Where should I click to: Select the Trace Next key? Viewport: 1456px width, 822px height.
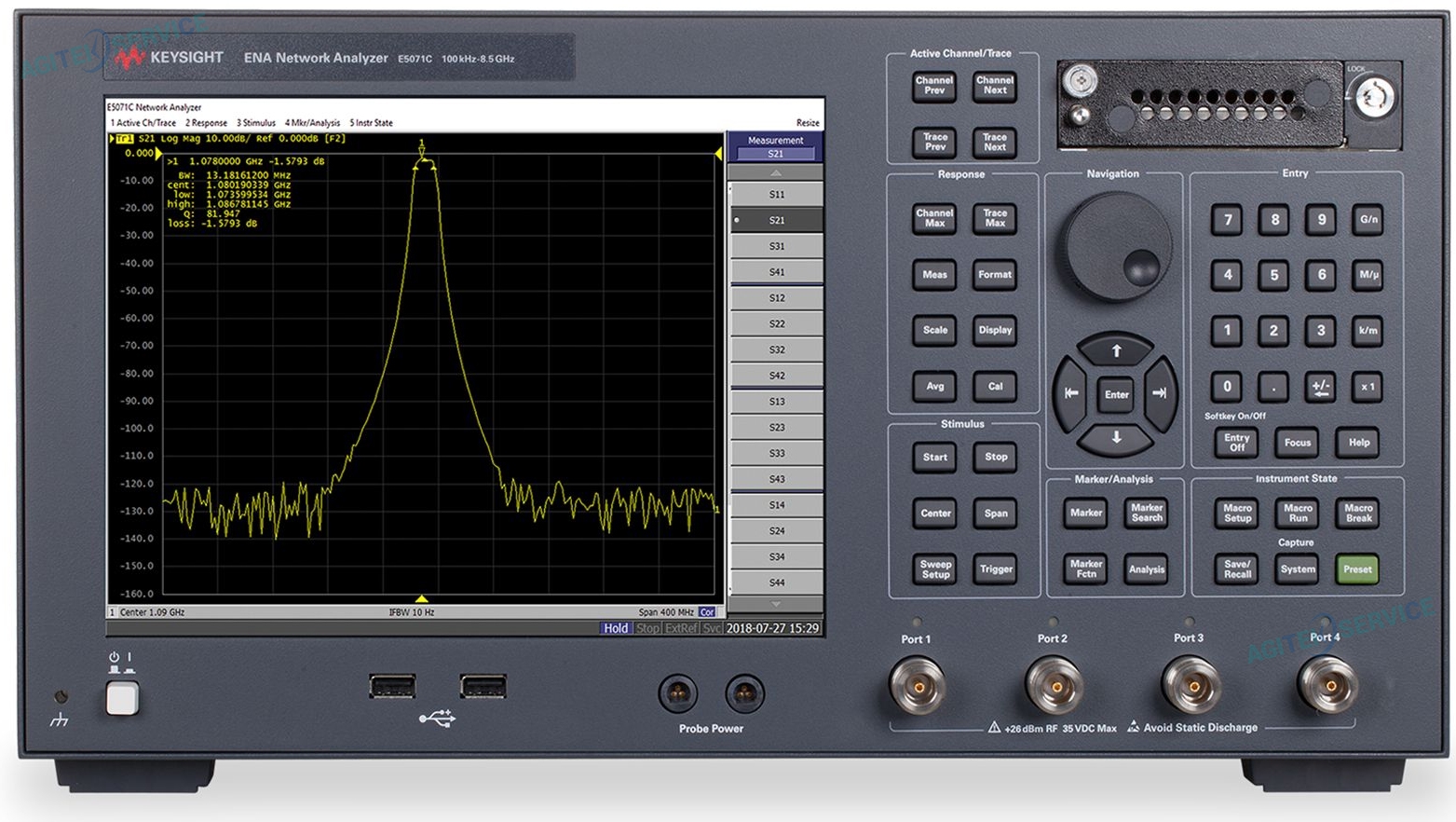pos(995,142)
